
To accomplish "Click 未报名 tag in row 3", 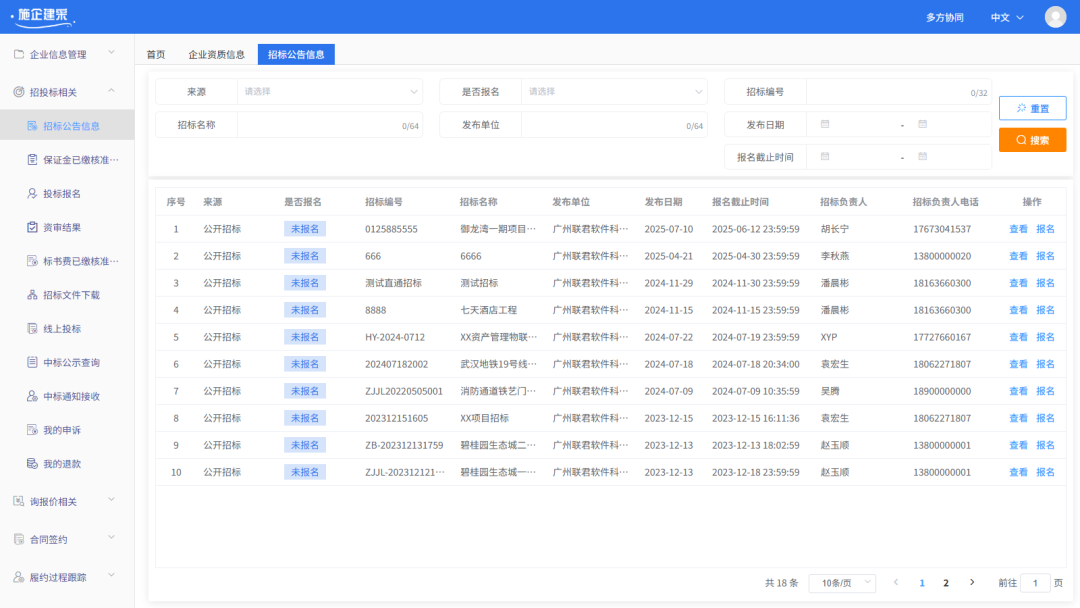I will 304,283.
